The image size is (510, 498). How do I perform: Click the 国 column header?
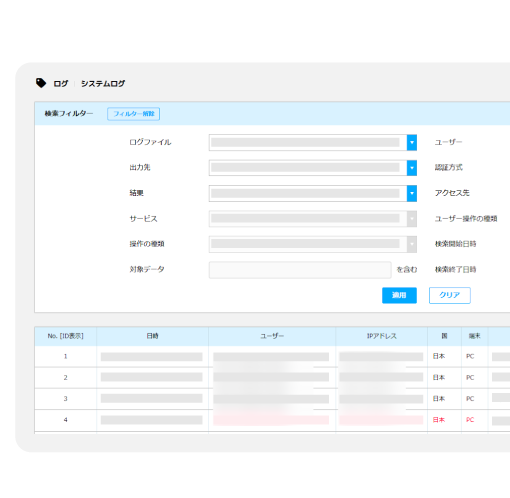[444, 336]
